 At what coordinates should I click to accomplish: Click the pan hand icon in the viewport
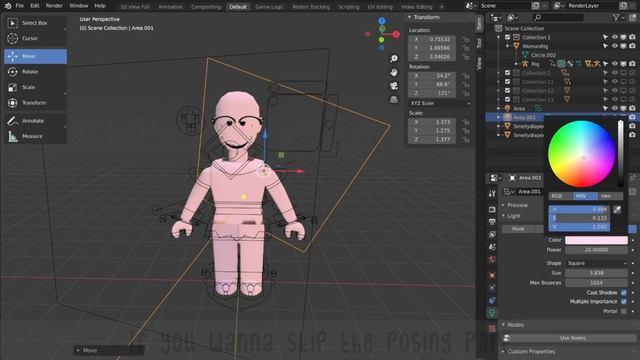[394, 72]
